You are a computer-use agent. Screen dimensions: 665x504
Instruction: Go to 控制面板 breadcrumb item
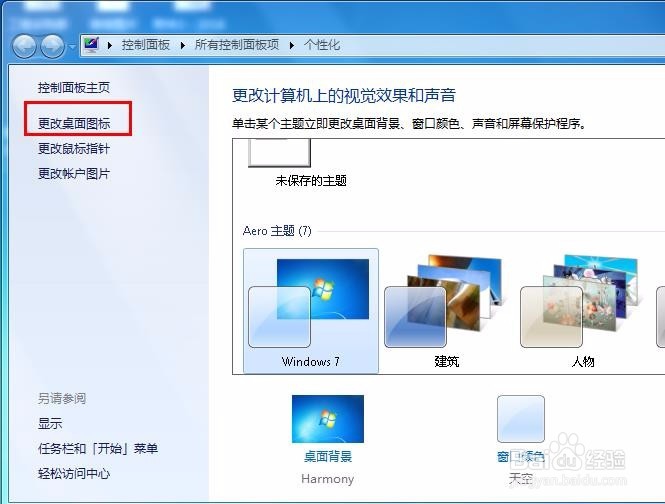point(145,45)
